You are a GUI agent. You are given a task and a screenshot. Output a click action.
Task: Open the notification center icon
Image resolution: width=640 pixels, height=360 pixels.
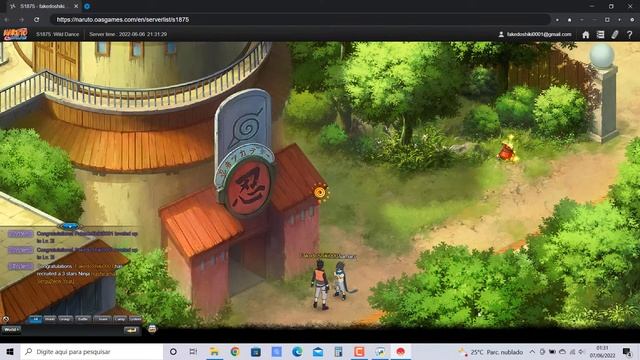tap(627, 351)
